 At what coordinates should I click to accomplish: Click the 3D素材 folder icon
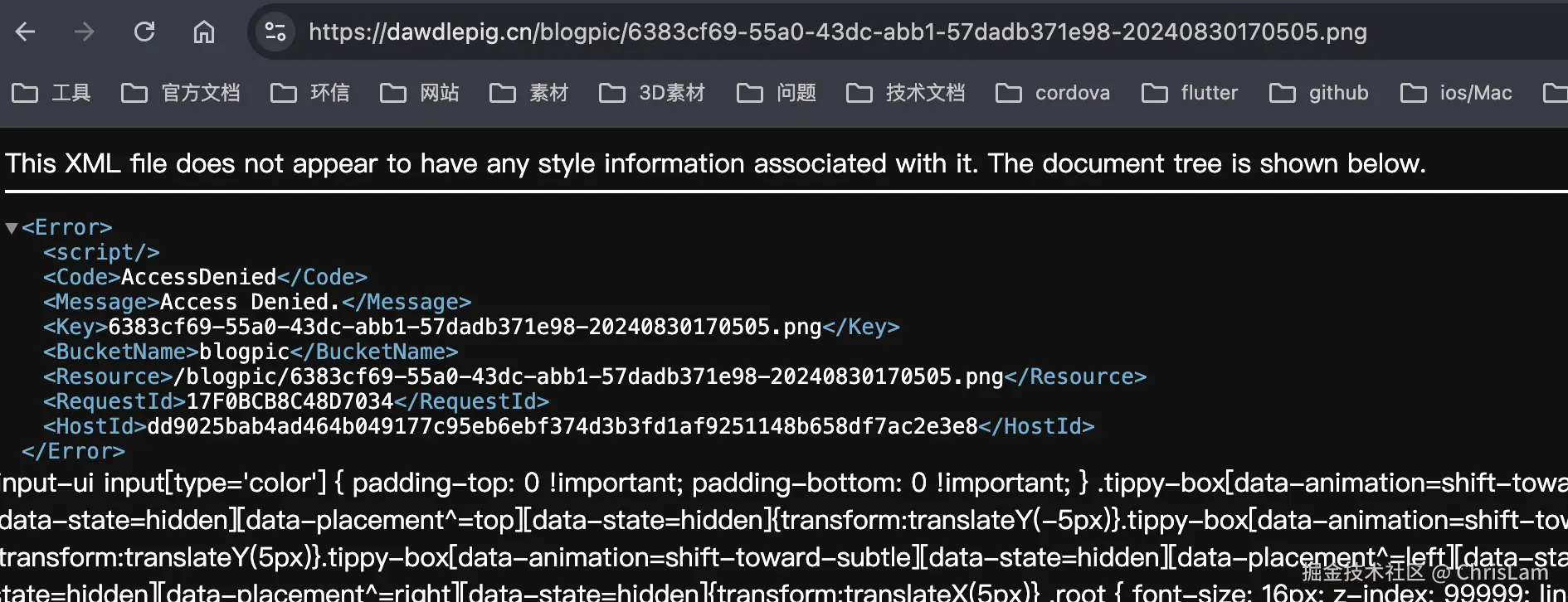612,93
